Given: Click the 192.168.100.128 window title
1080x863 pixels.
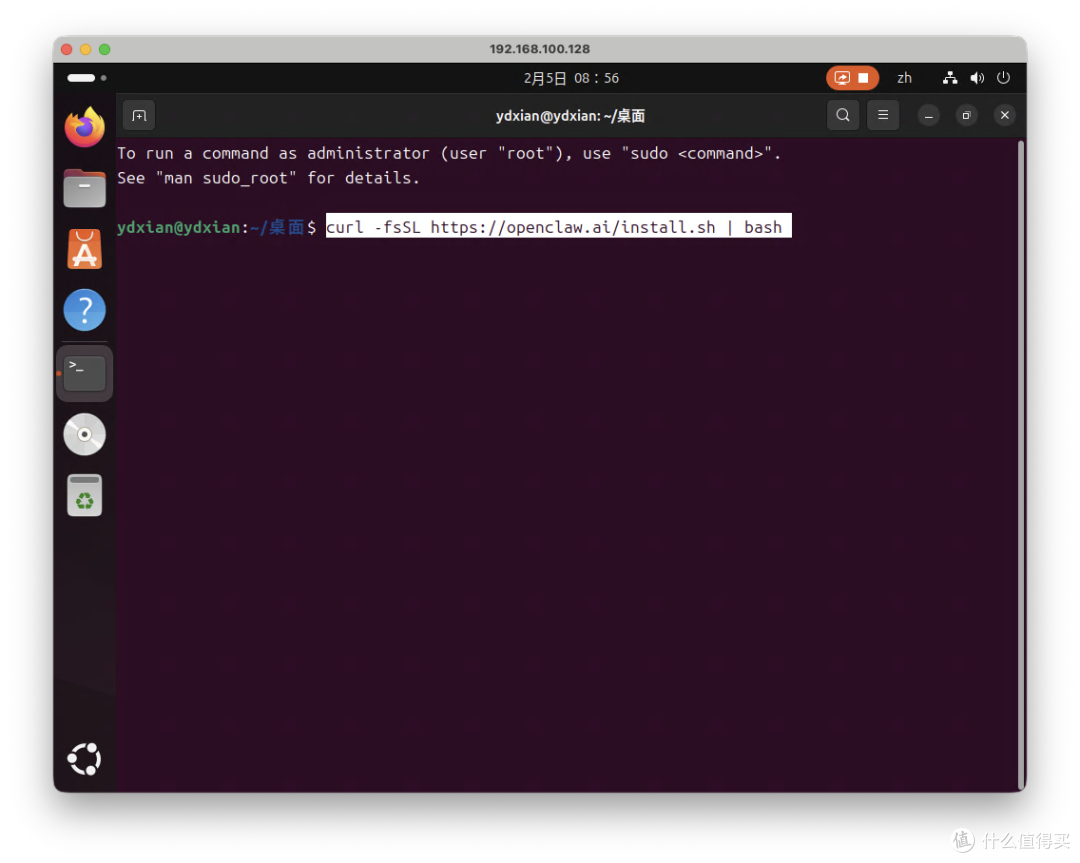Looking at the screenshot, I should point(539,49).
